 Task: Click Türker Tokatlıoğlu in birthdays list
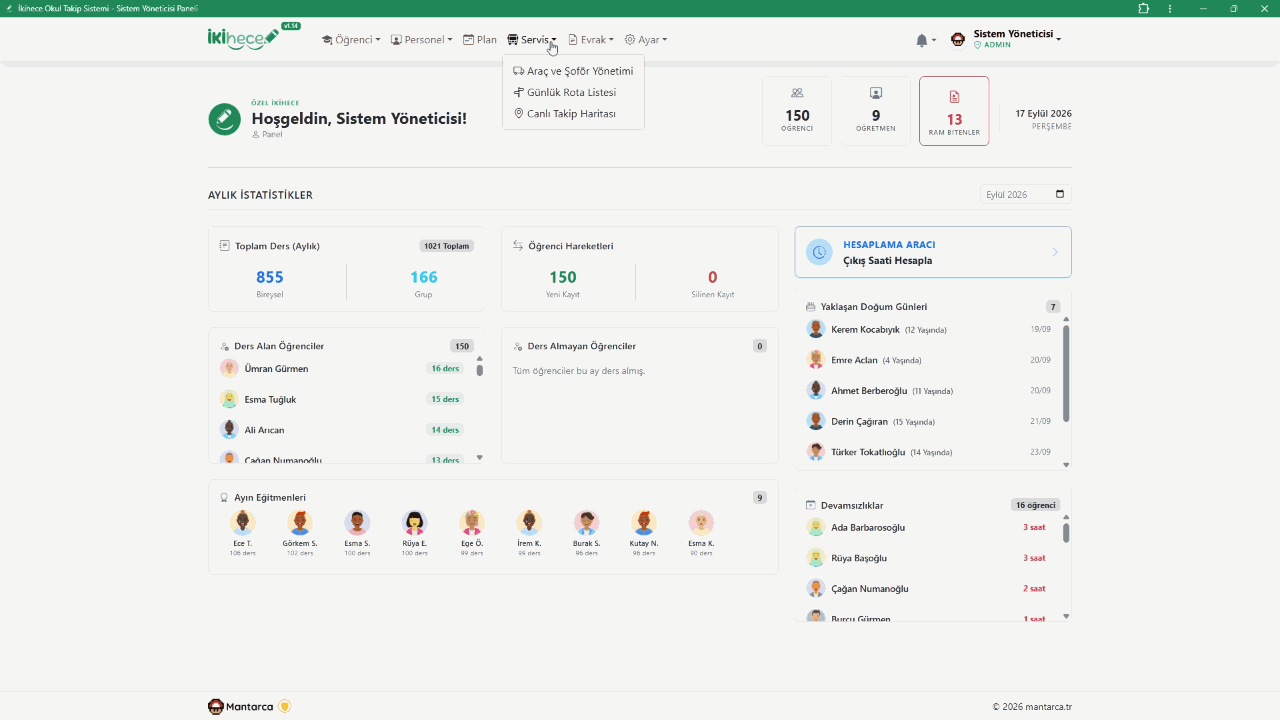[868, 452]
